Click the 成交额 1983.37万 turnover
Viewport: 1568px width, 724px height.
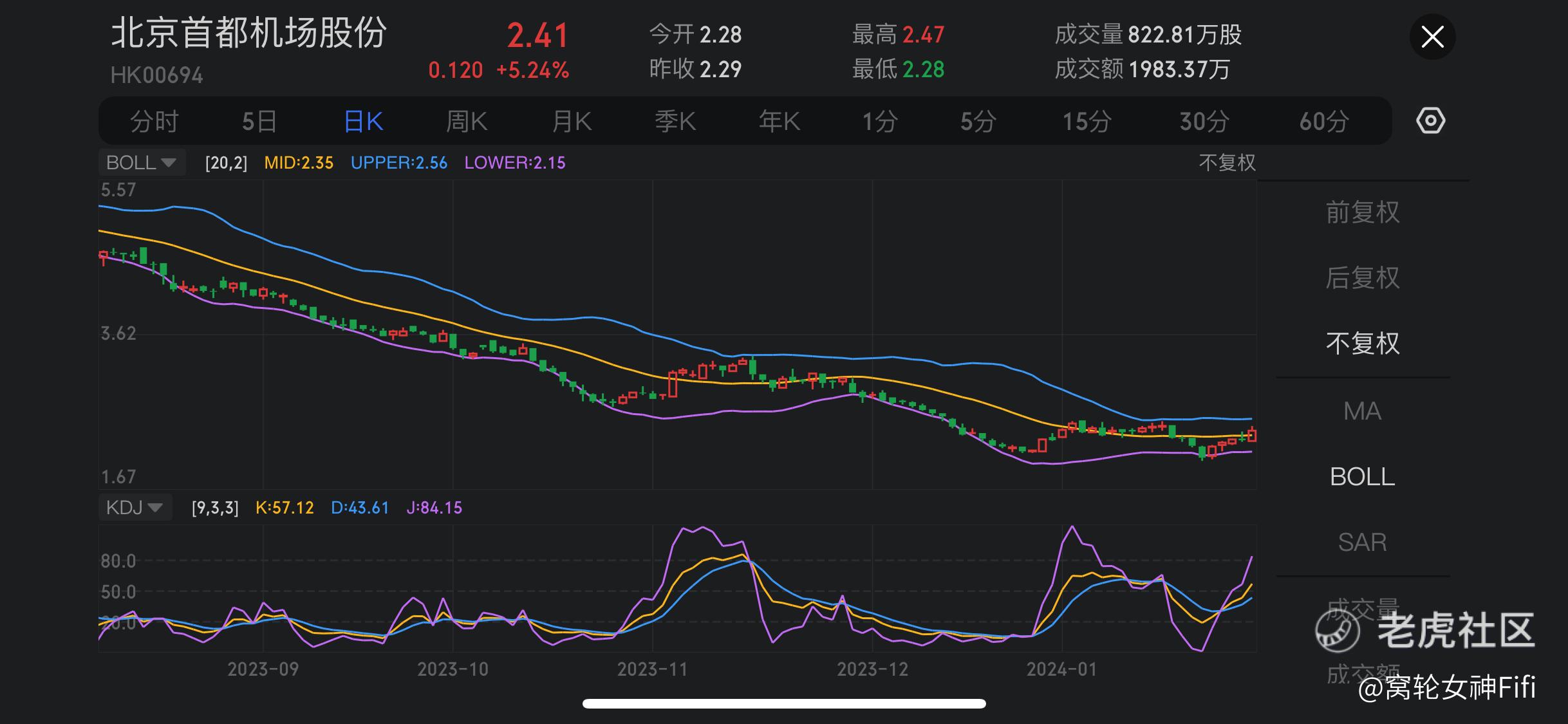click(1143, 69)
